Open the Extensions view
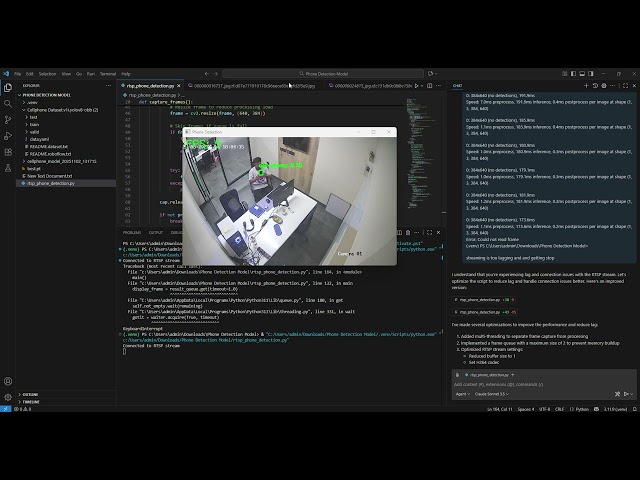This screenshot has width=640, height=480. point(8,152)
